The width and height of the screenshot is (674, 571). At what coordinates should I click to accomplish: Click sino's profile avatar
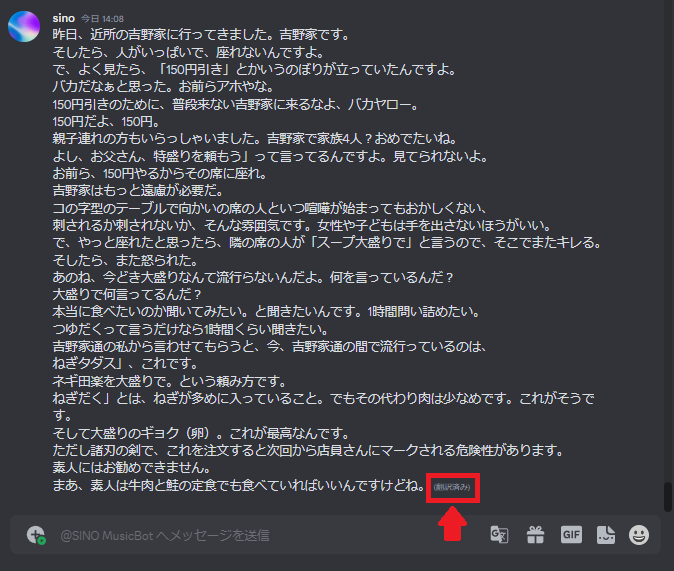[x=24, y=26]
